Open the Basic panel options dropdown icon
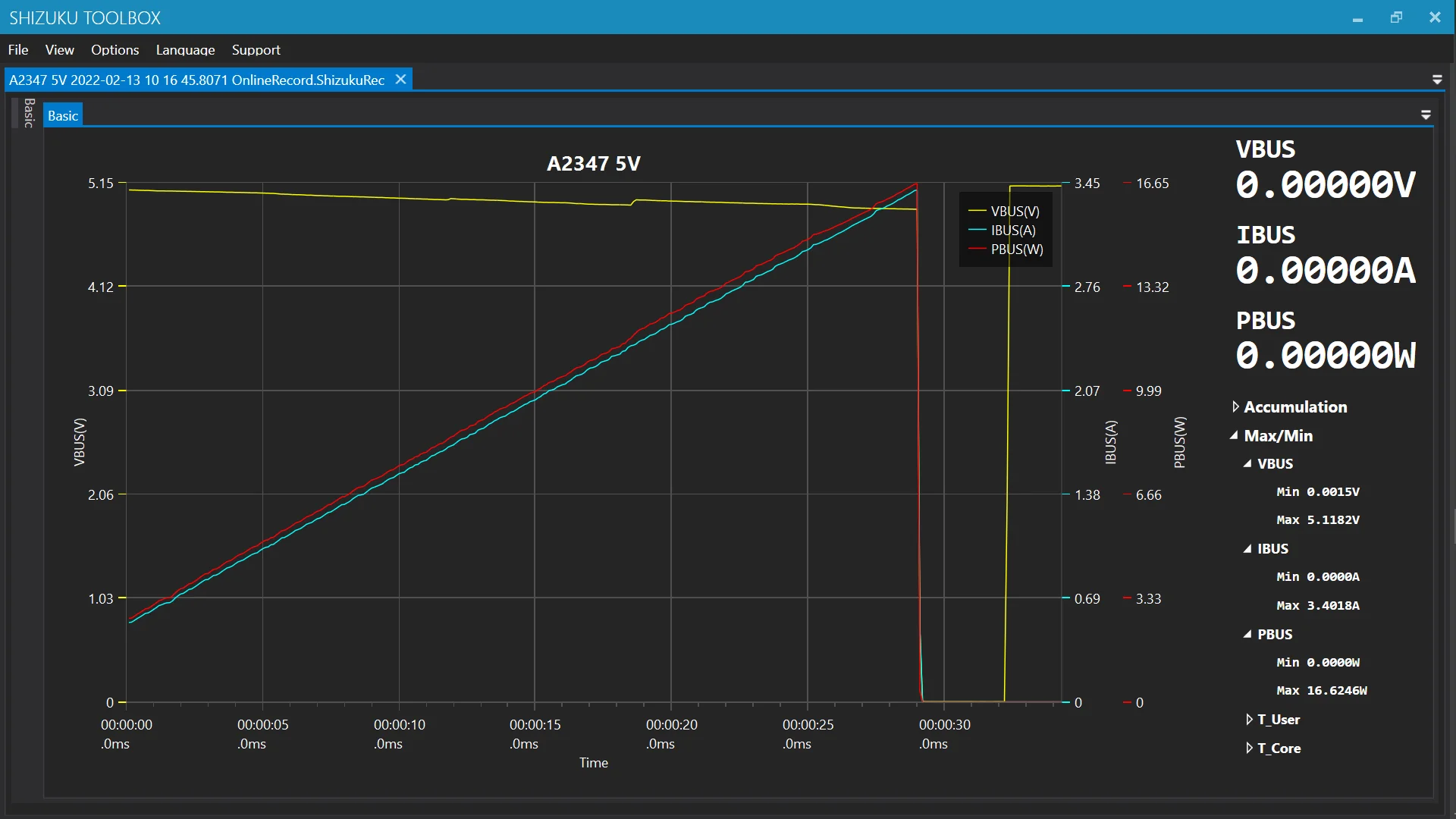 1426,115
